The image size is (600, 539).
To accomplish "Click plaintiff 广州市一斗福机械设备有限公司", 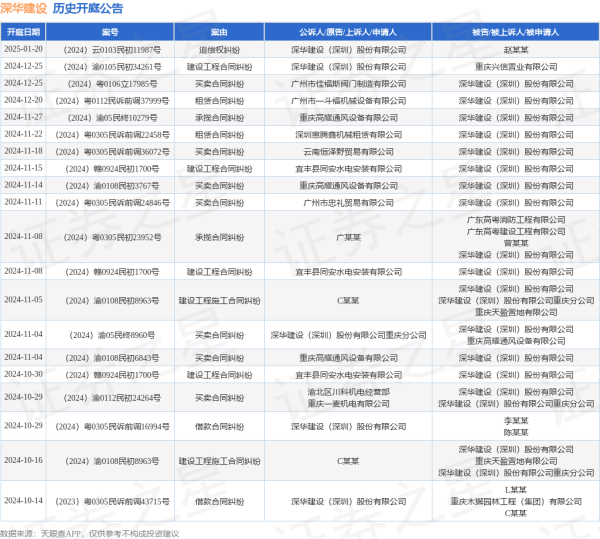I will [348, 101].
